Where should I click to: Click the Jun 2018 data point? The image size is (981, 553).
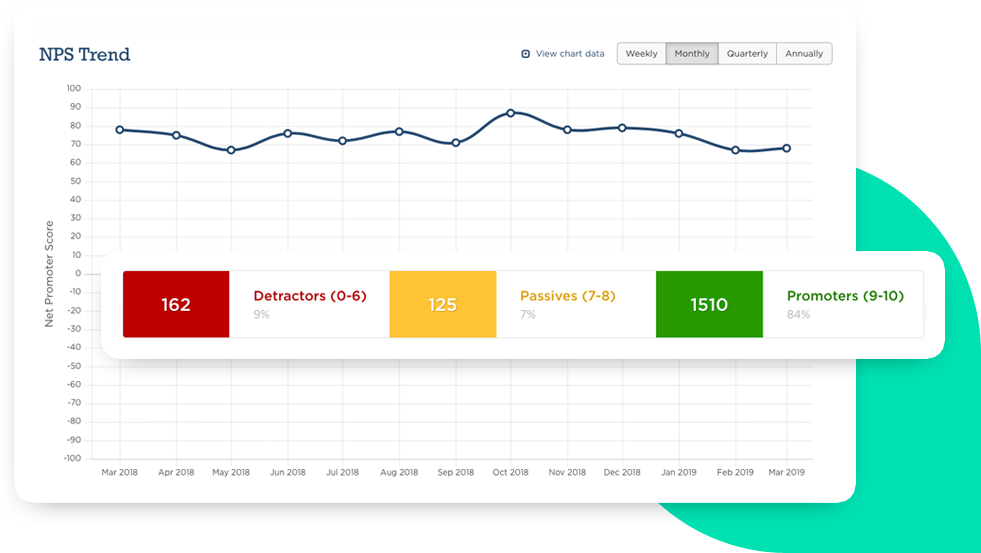click(288, 133)
